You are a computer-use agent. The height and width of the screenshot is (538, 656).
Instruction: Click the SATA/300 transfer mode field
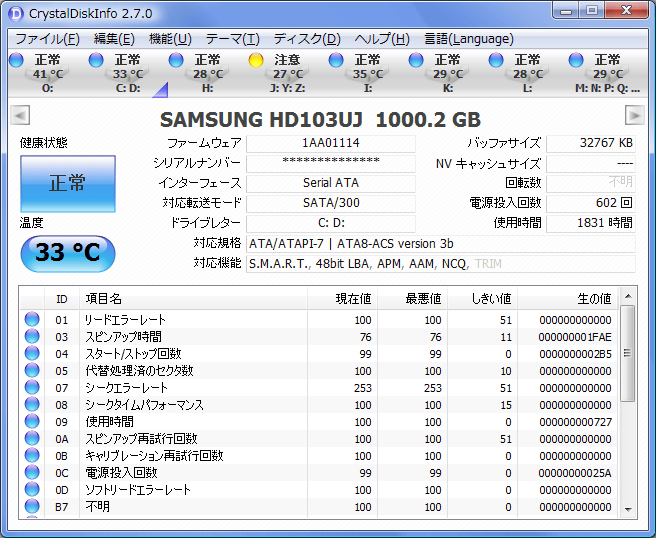331,203
